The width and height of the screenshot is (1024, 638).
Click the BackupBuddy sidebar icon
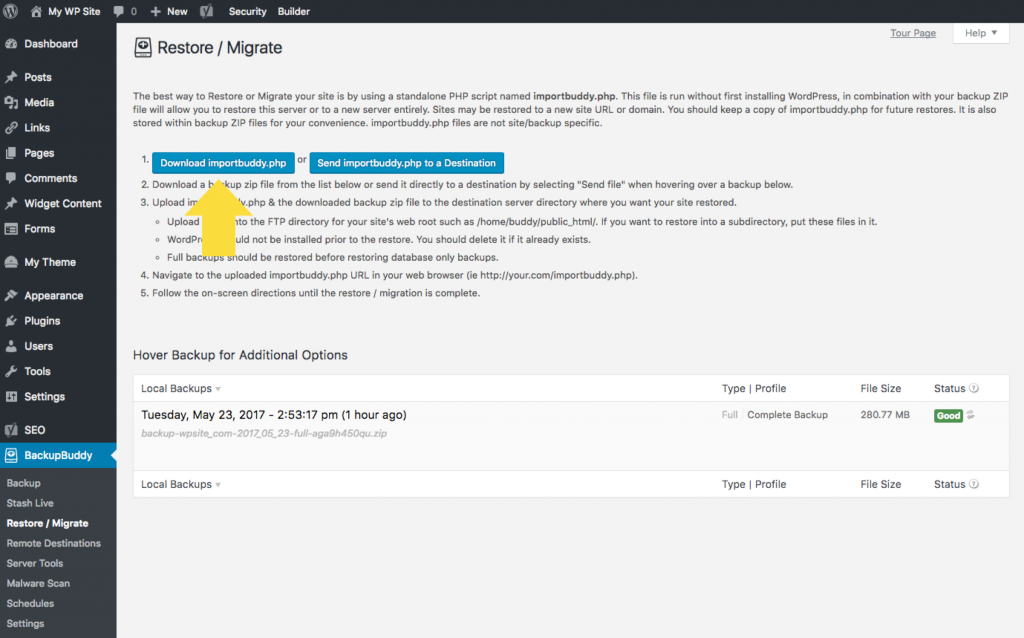click(x=11, y=455)
